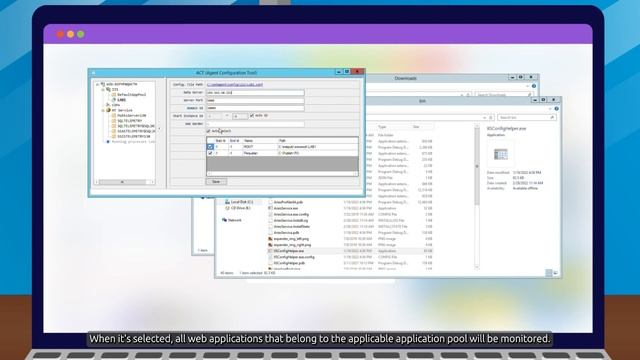Uncheck the second grid row checkbox

click(211, 153)
